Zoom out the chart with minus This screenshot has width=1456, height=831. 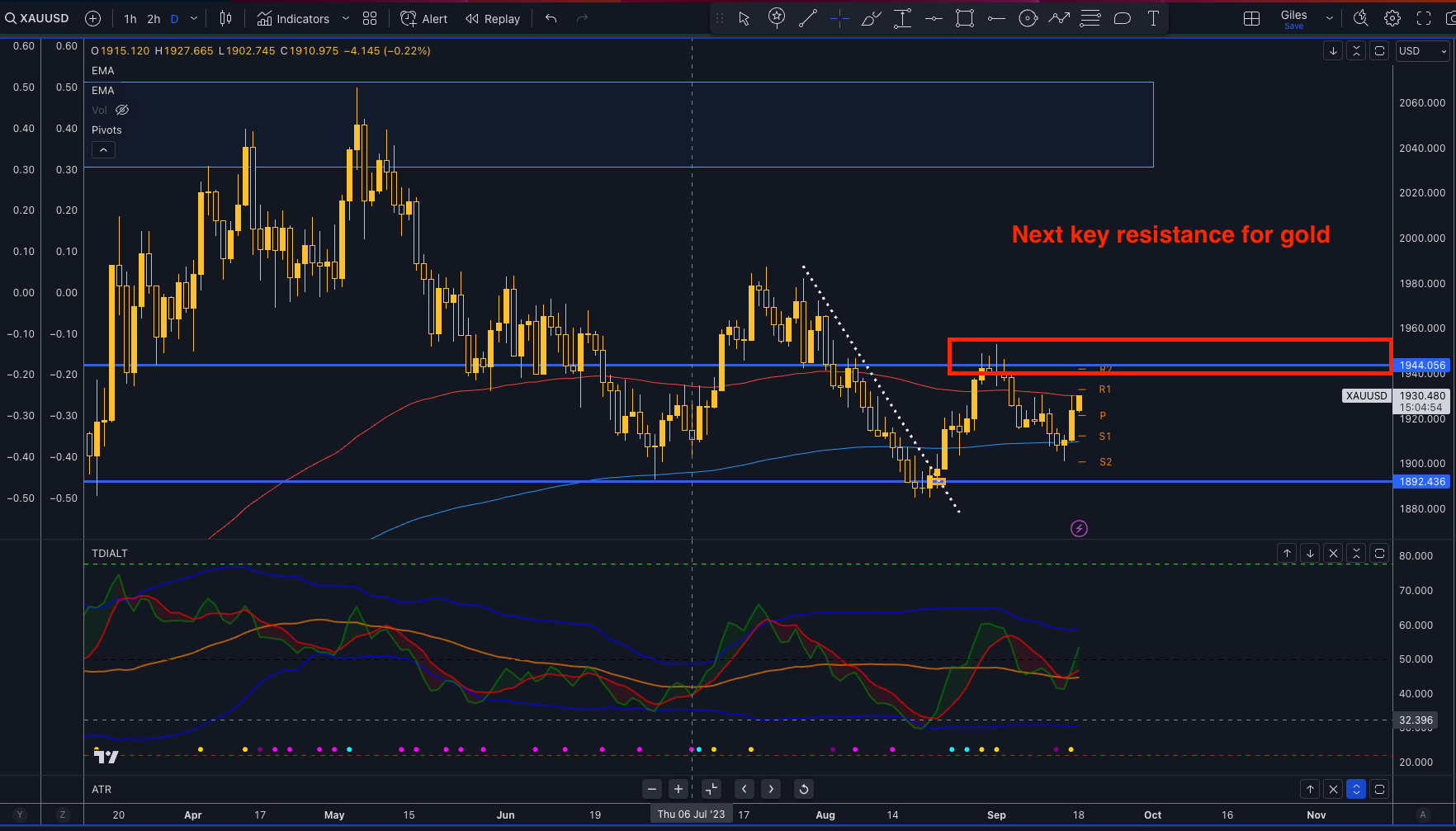coord(652,789)
